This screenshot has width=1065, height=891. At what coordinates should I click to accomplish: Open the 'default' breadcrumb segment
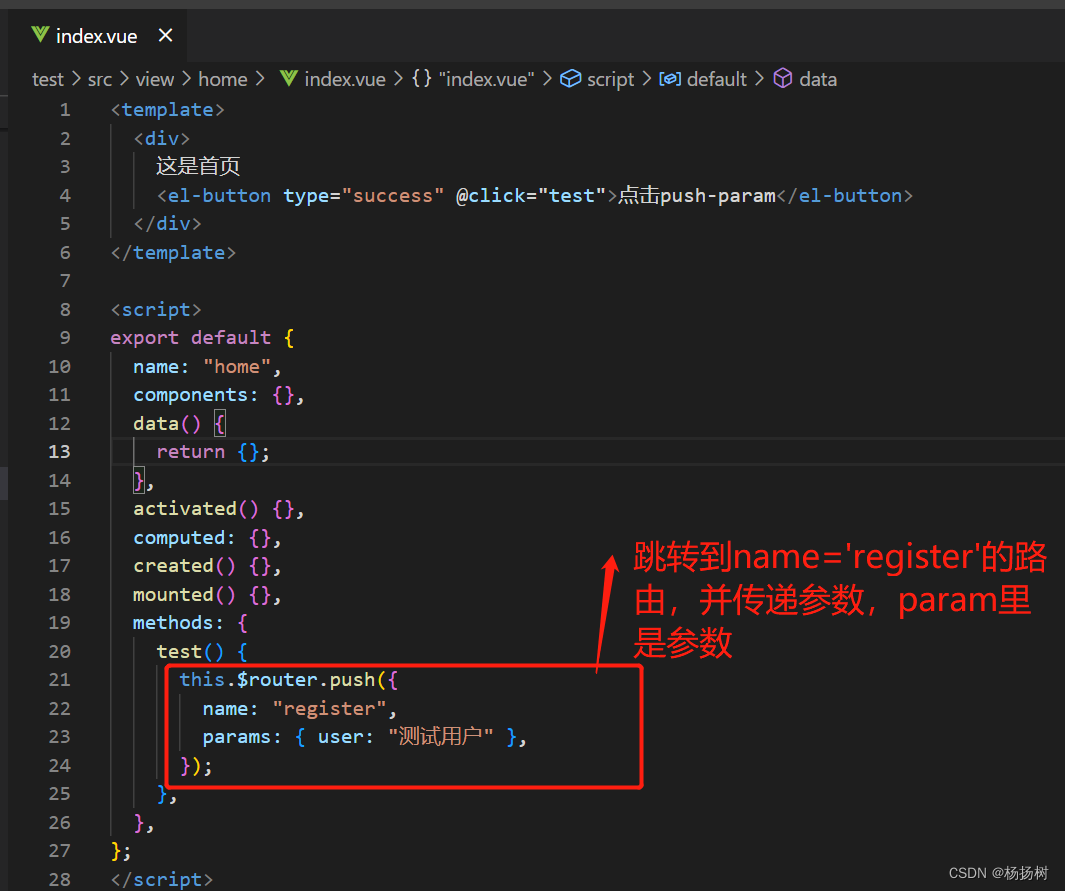pos(717,79)
